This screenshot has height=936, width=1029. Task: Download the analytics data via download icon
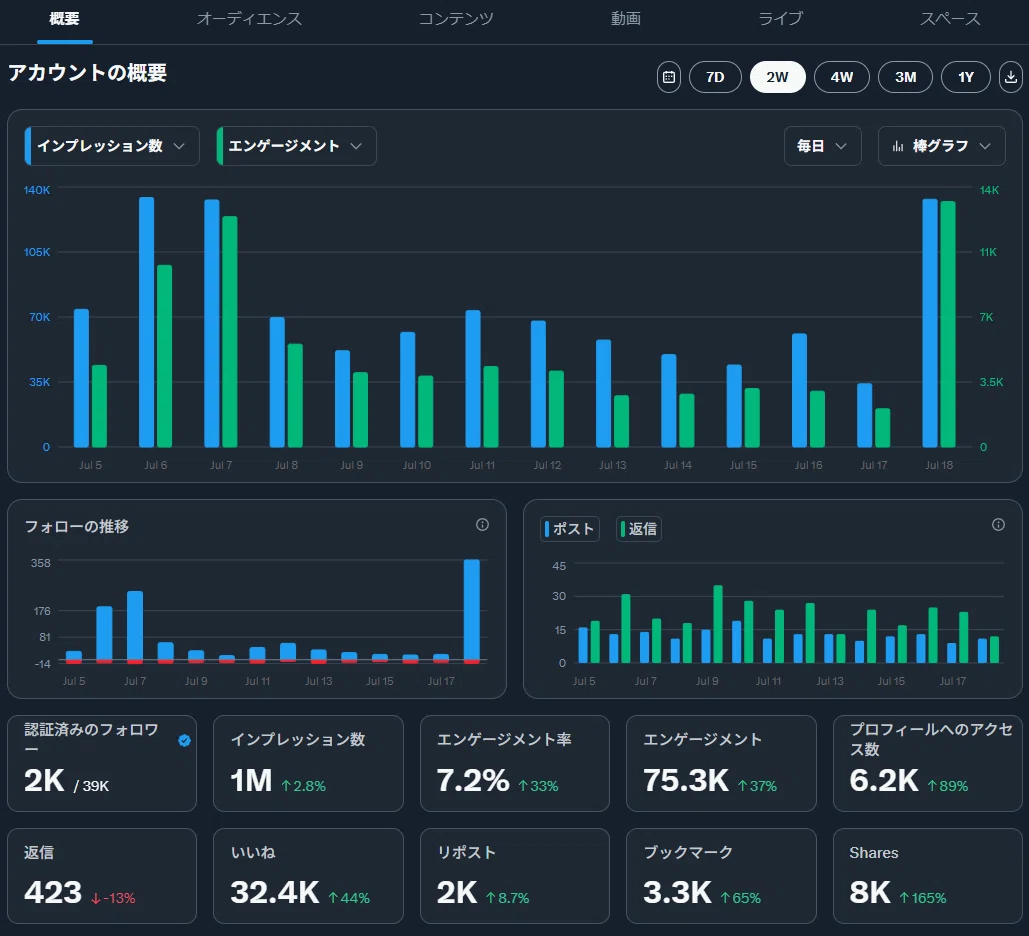[x=1011, y=77]
